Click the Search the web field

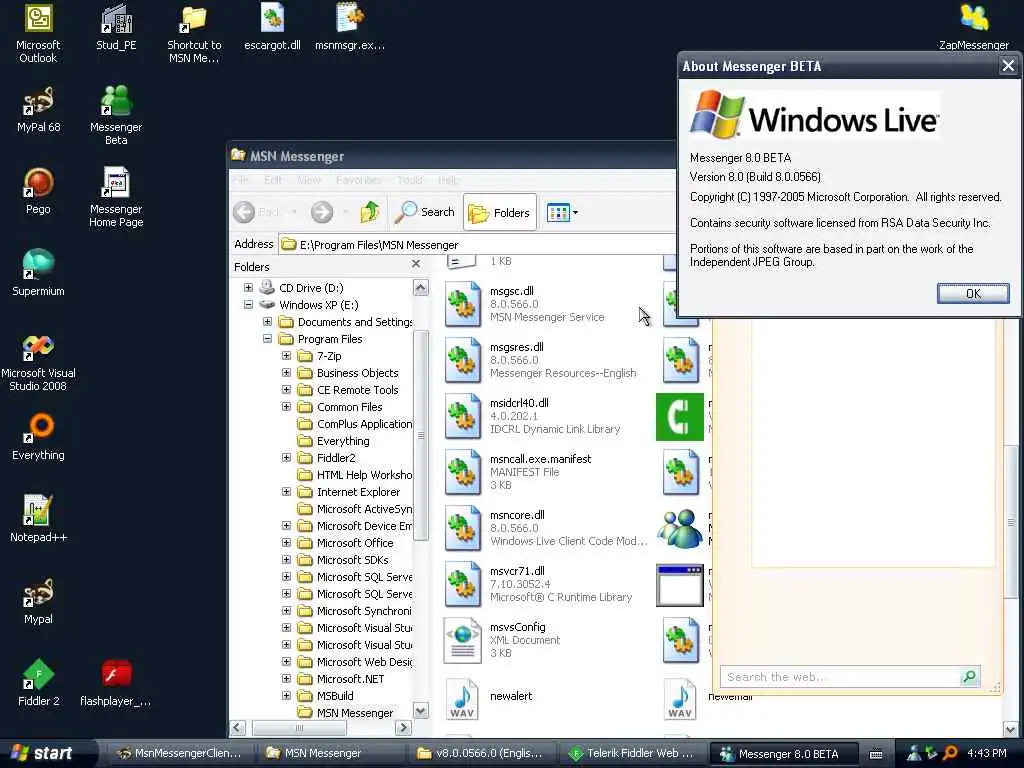pos(840,677)
